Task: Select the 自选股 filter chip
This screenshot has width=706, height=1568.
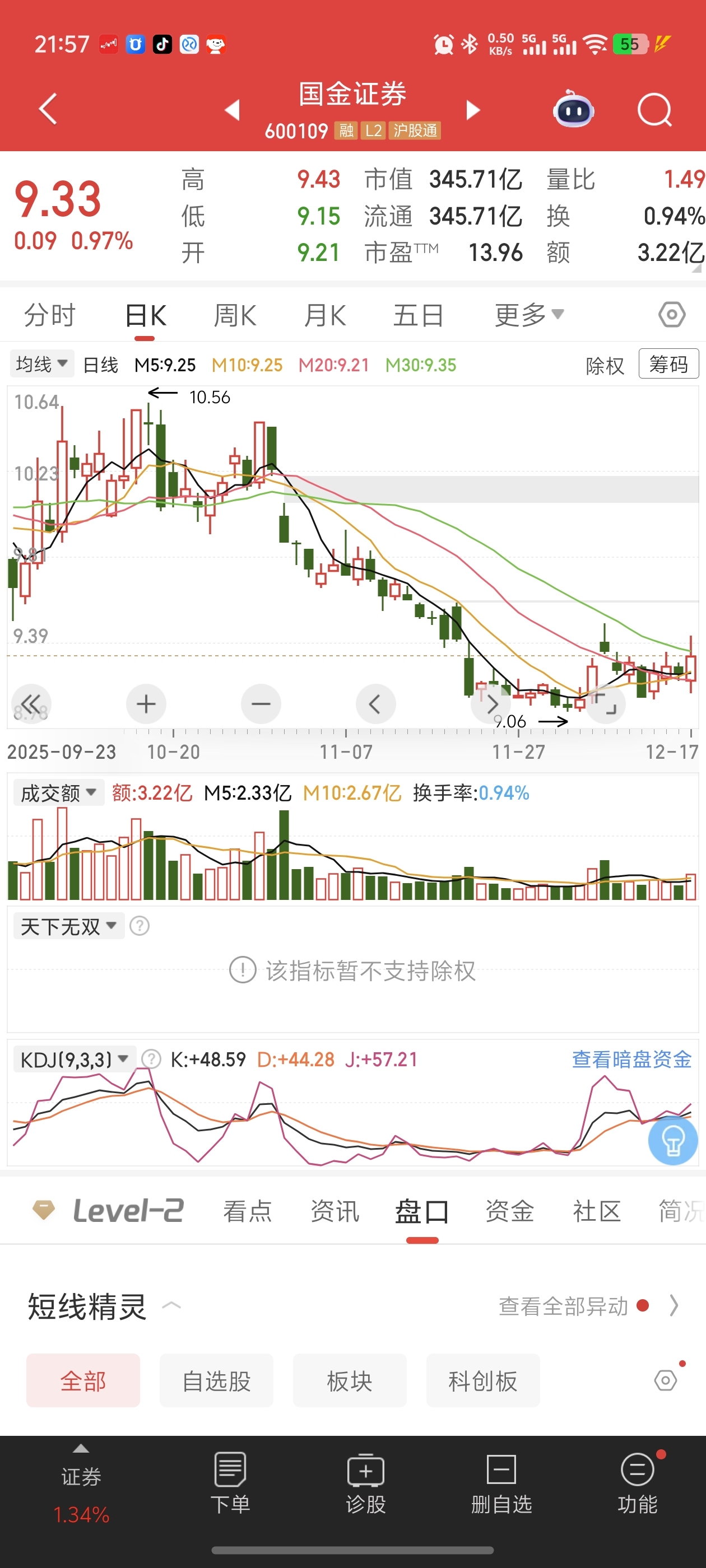Action: [216, 1380]
